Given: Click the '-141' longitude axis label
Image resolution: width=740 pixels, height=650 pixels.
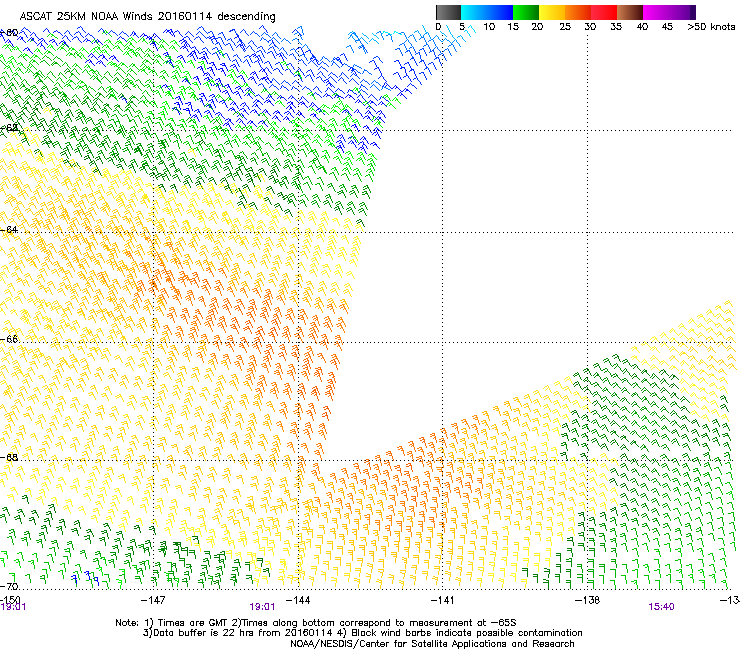Looking at the screenshot, I should coord(443,600).
